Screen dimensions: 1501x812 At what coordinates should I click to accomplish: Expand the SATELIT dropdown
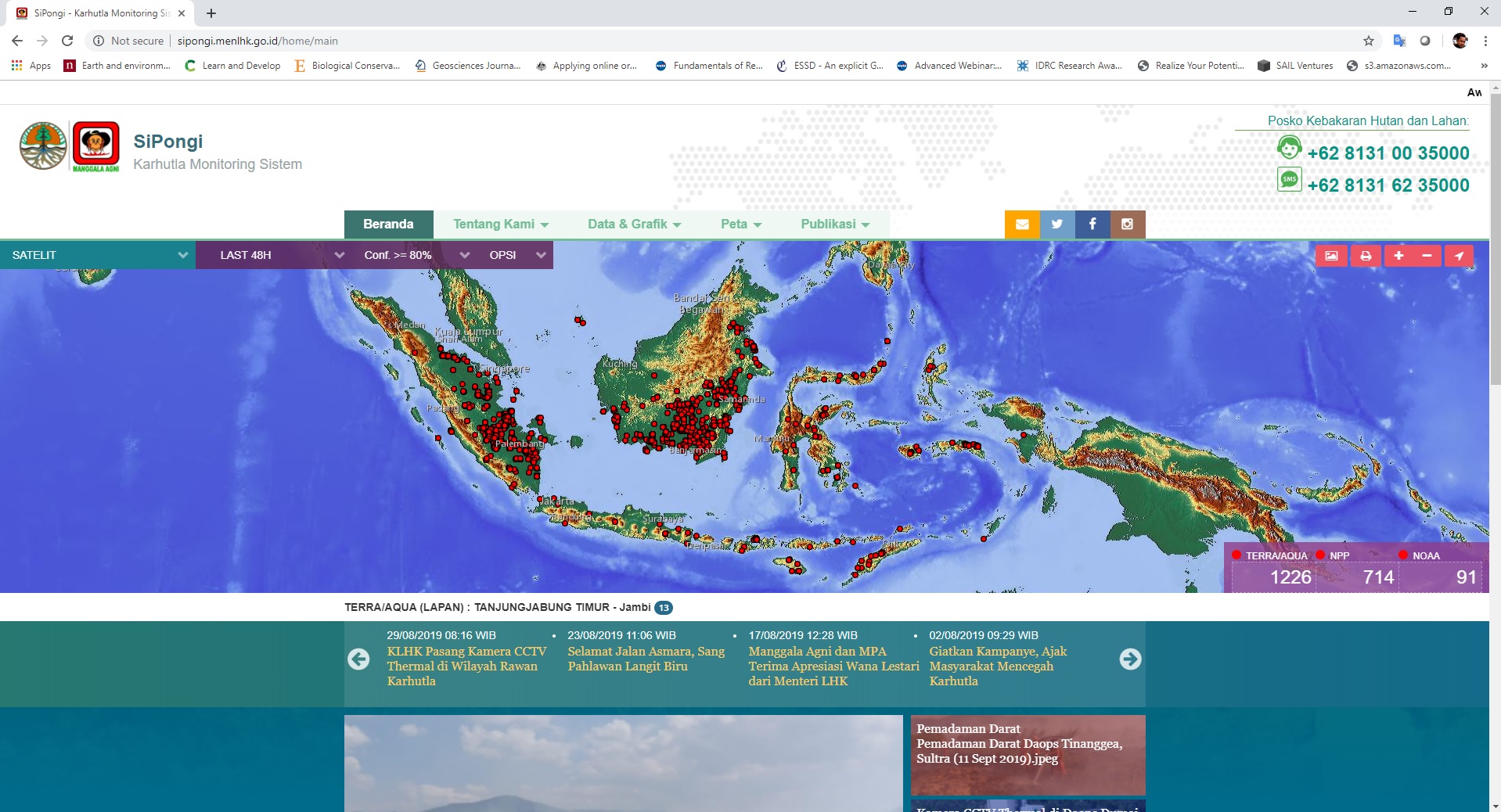(x=98, y=255)
